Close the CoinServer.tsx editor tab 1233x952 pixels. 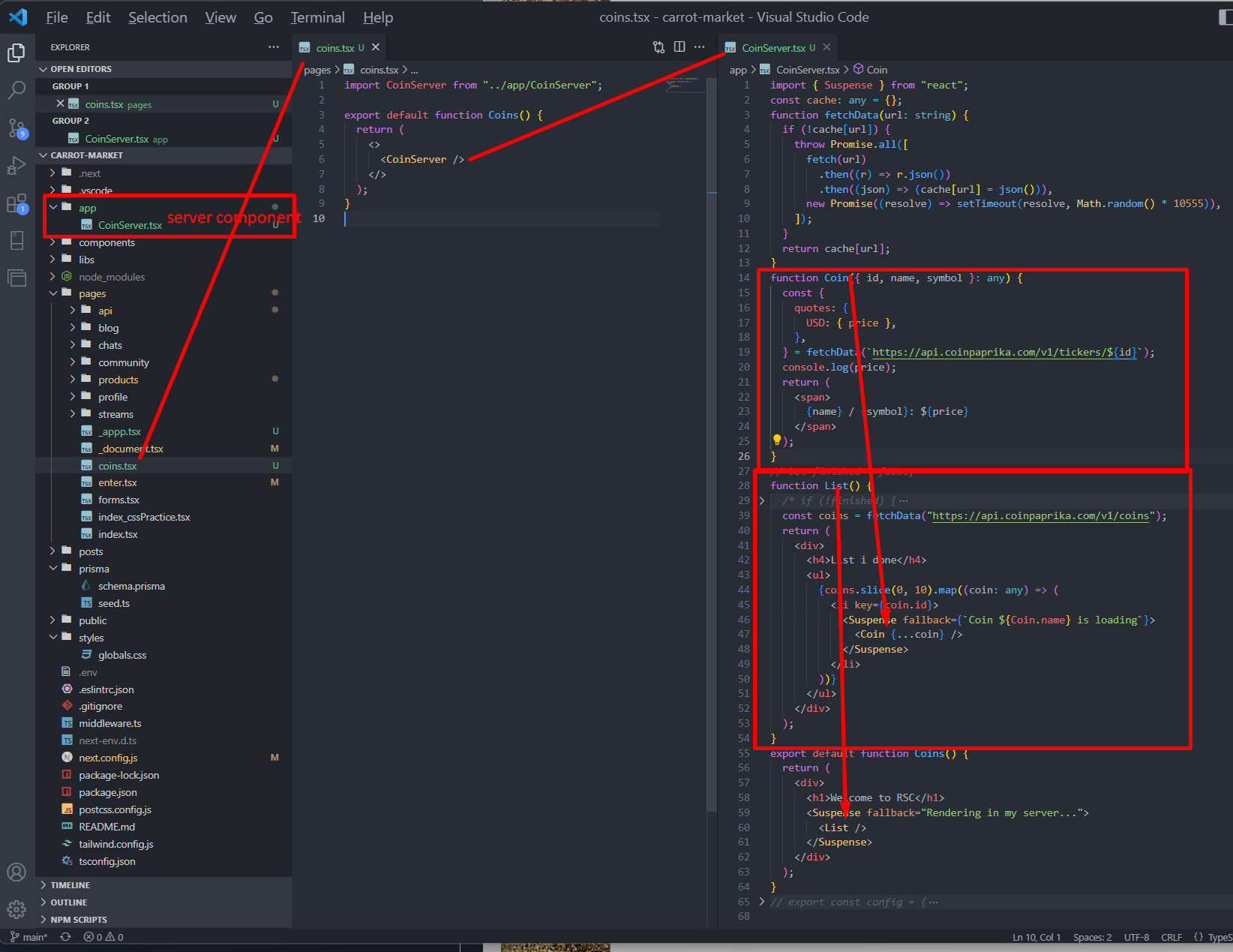pos(826,47)
